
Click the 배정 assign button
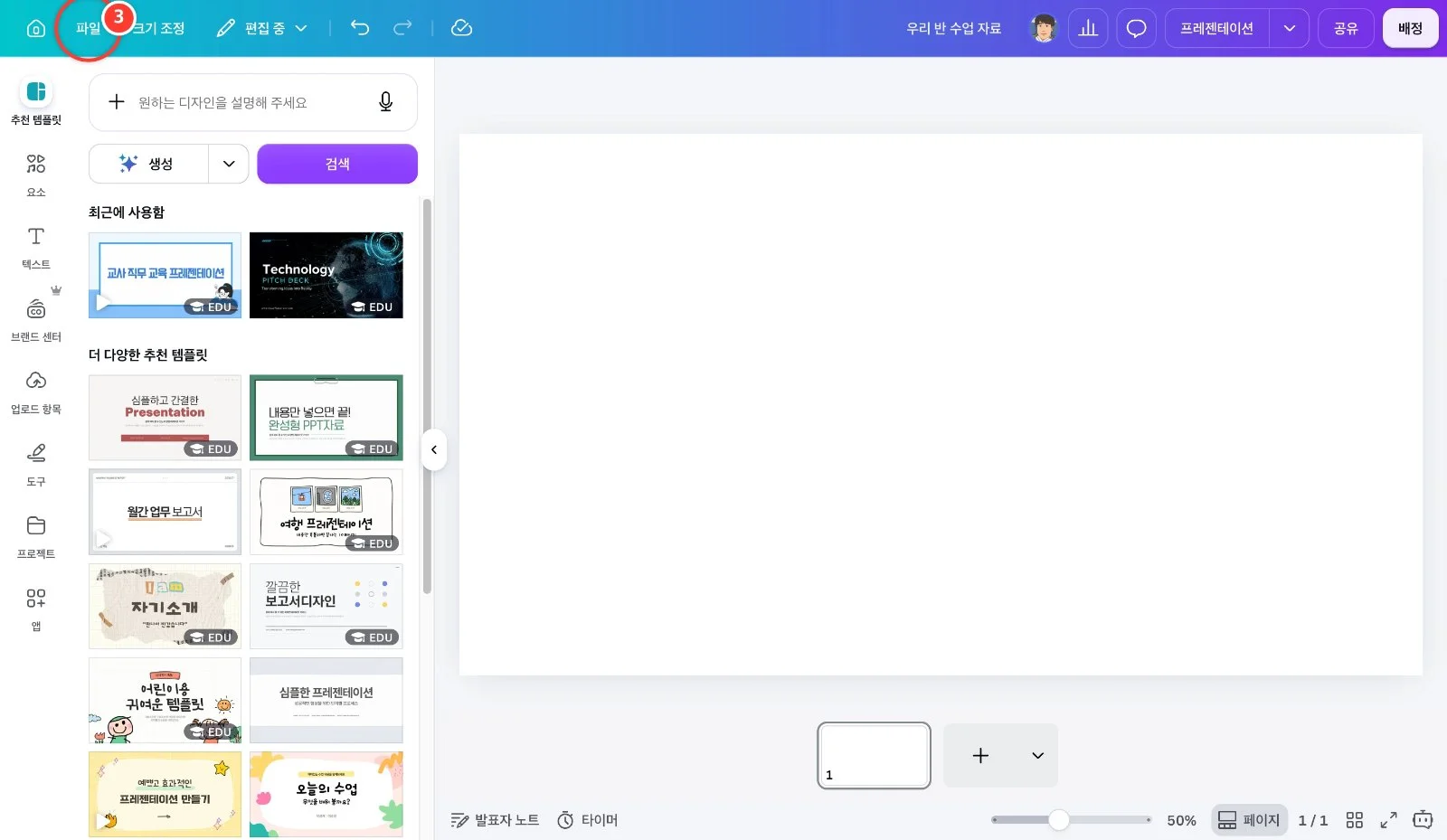click(1410, 28)
